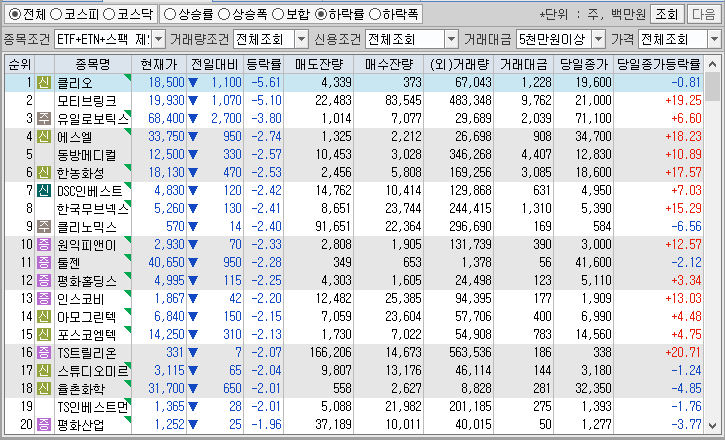Click 유일로보틱스 current price 68,400
This screenshot has width=725, height=440.
pyautogui.click(x=166, y=119)
